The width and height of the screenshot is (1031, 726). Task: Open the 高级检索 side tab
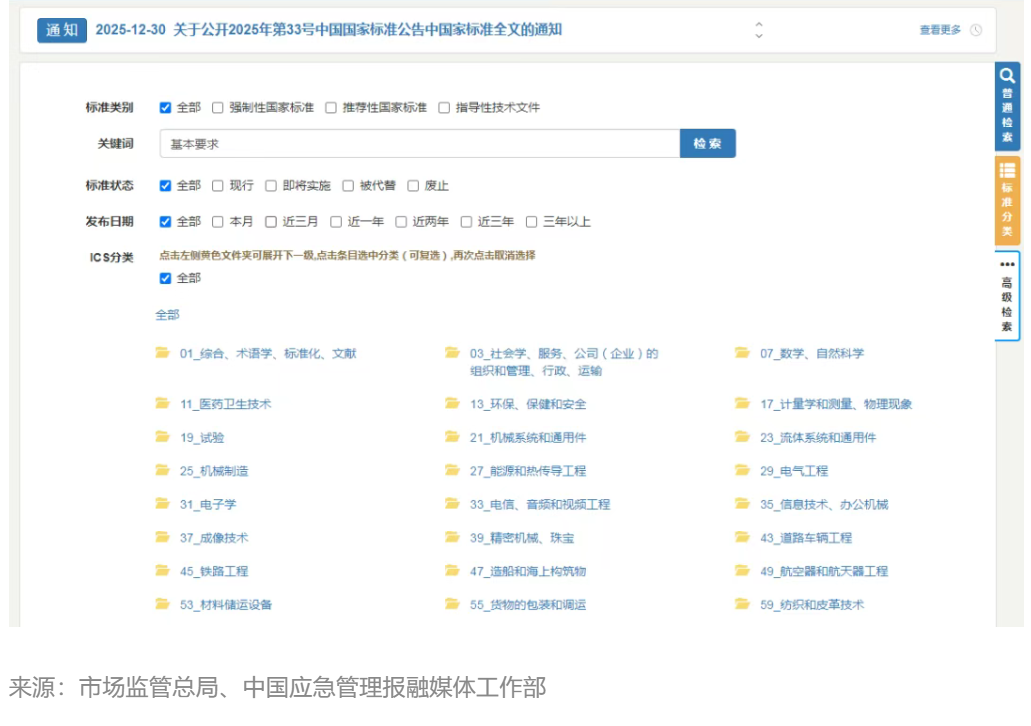[x=1007, y=297]
